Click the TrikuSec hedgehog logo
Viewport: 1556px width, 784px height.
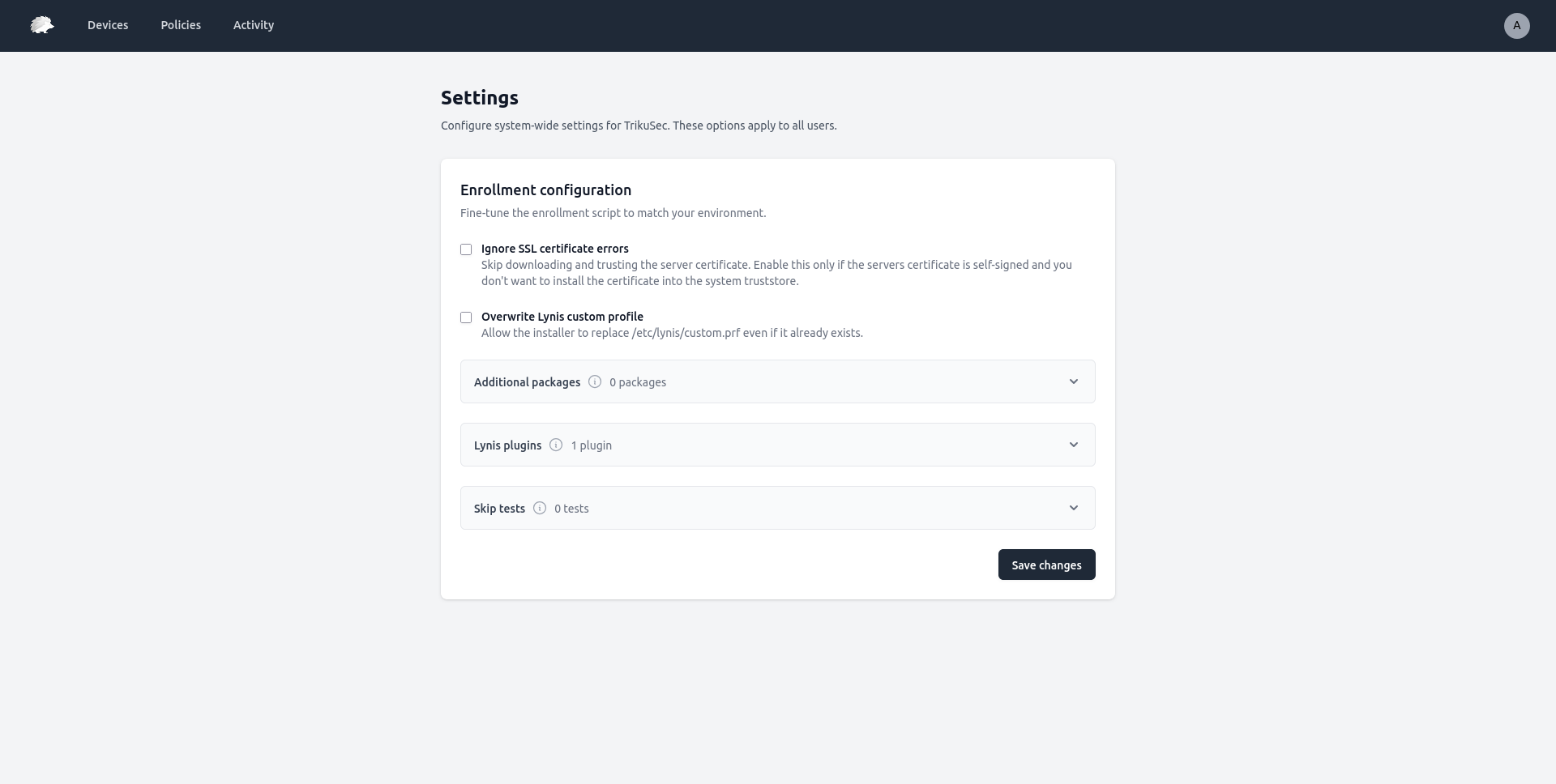coord(41,25)
